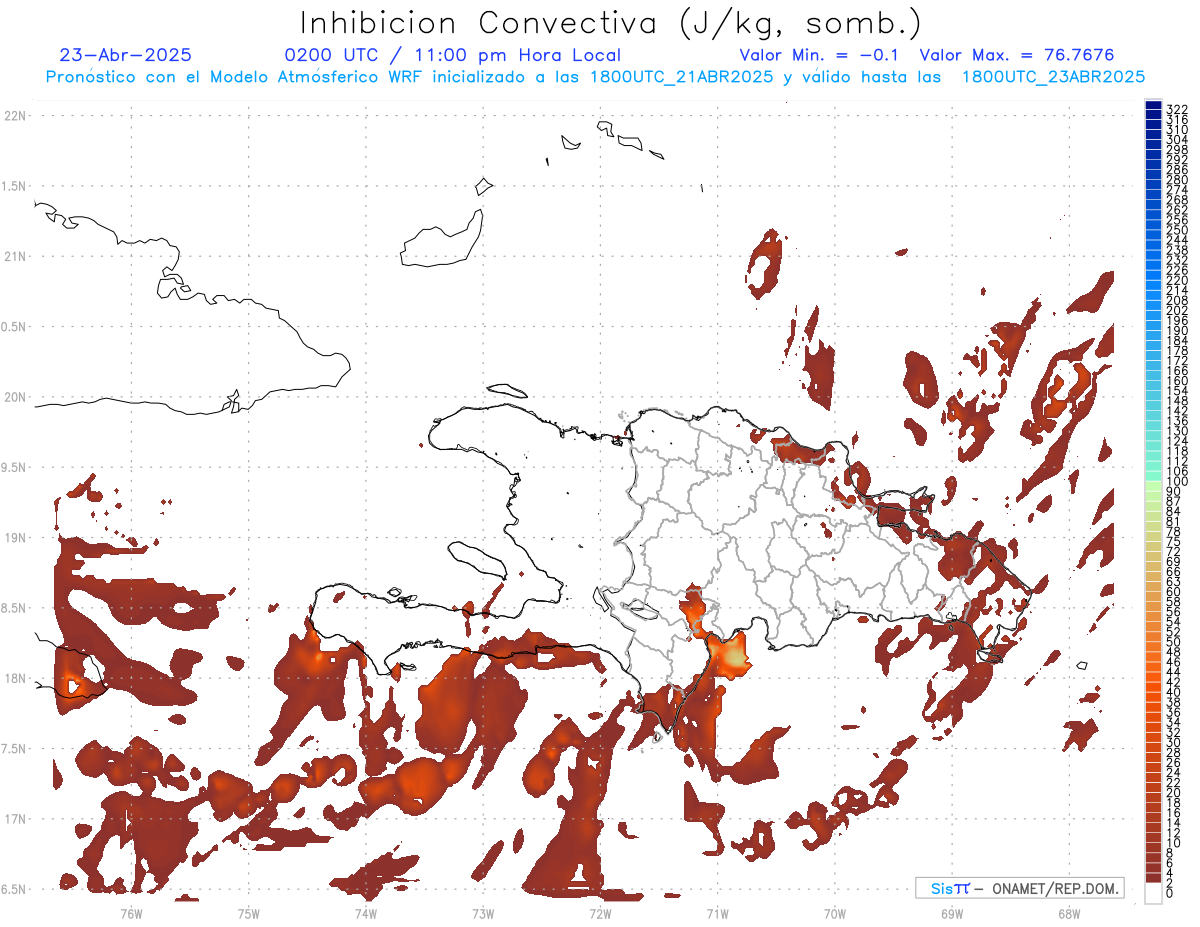Click the '1.5N' latitude label
This screenshot has height=927, width=1200.
pos(15,186)
